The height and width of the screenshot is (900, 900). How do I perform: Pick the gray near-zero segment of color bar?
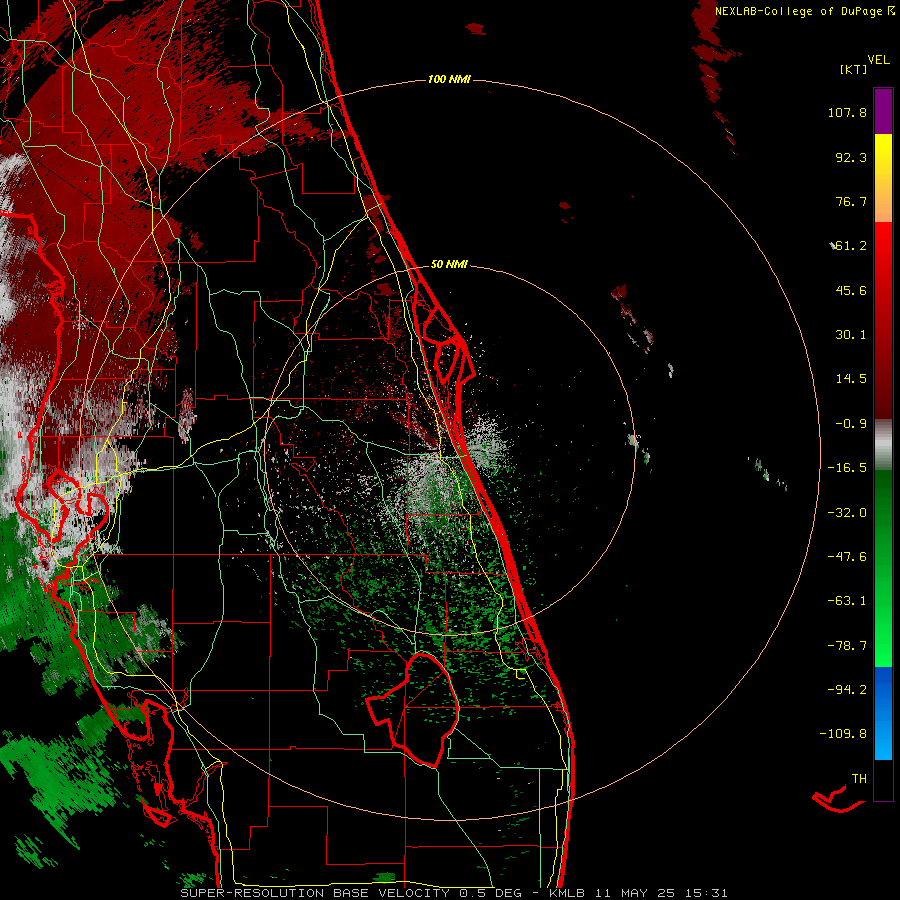coord(883,445)
